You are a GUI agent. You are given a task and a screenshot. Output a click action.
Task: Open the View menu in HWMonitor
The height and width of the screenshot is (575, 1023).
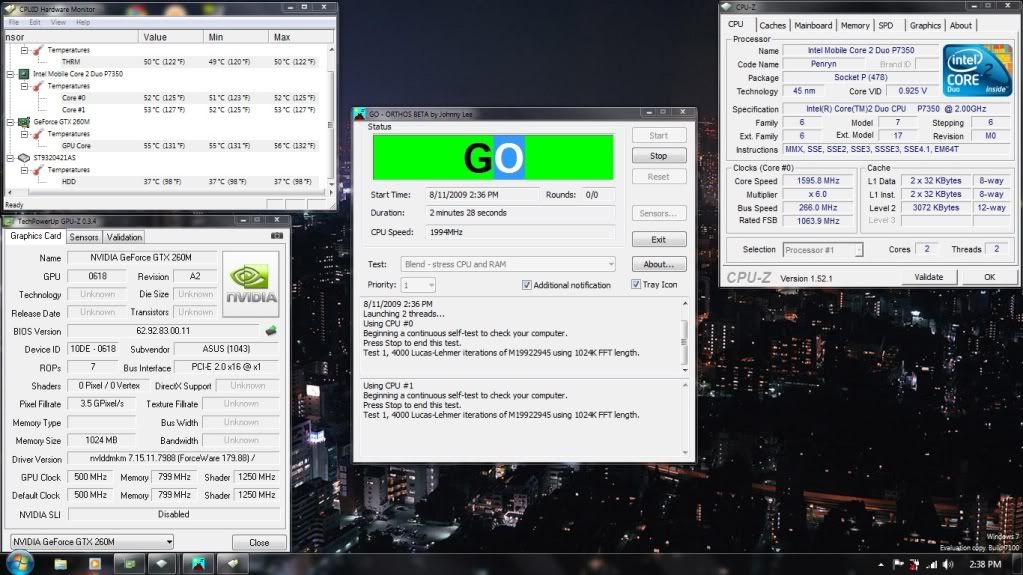tap(58, 22)
